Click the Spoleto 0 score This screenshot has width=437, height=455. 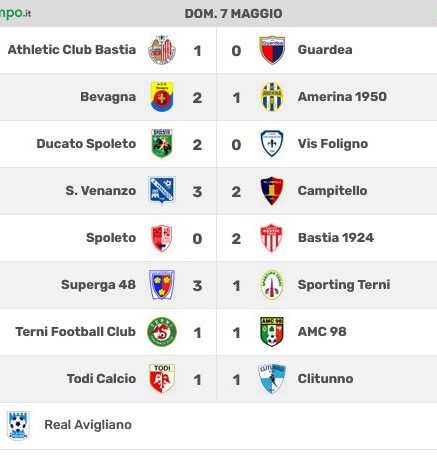[197, 239]
